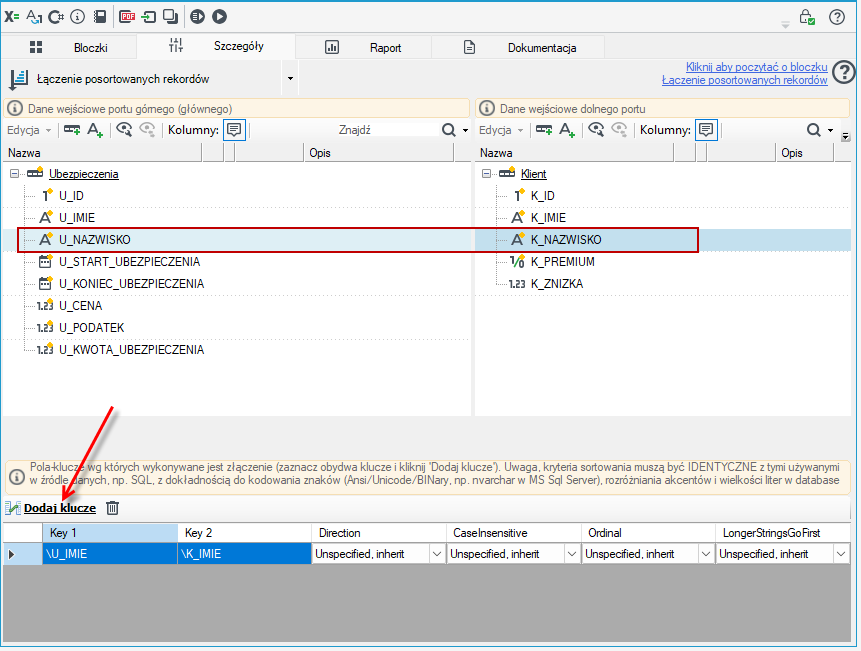
Task: Click the Znajdź search field
Action: 354,130
